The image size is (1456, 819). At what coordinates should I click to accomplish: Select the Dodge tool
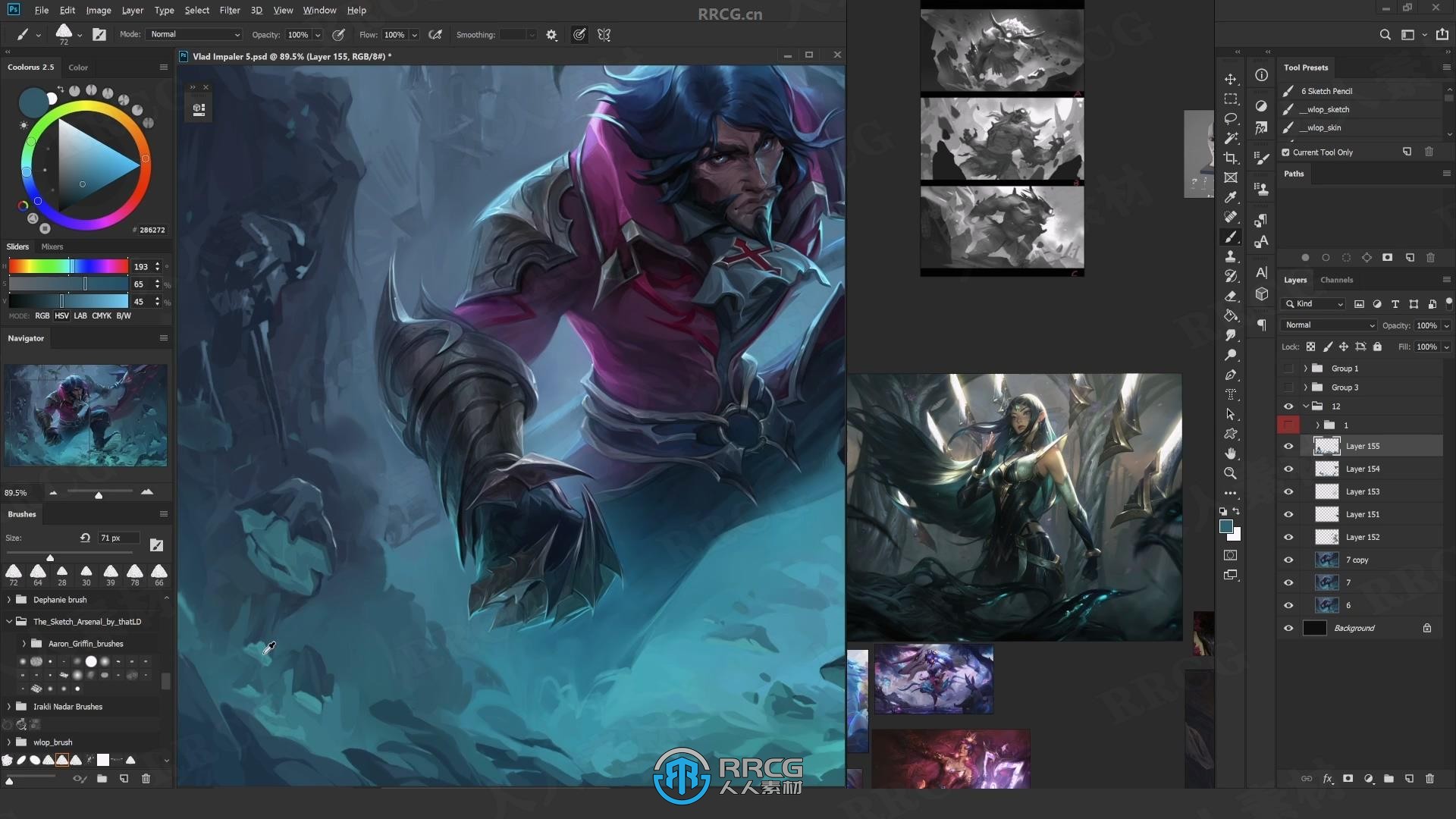[x=1231, y=356]
